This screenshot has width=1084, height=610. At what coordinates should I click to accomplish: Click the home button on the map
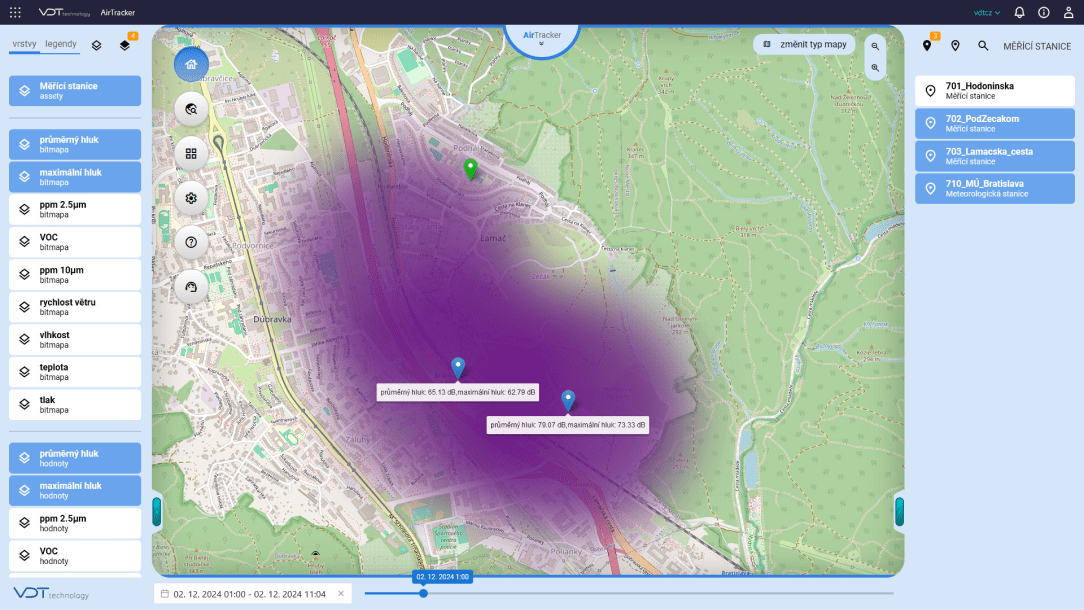(x=191, y=64)
